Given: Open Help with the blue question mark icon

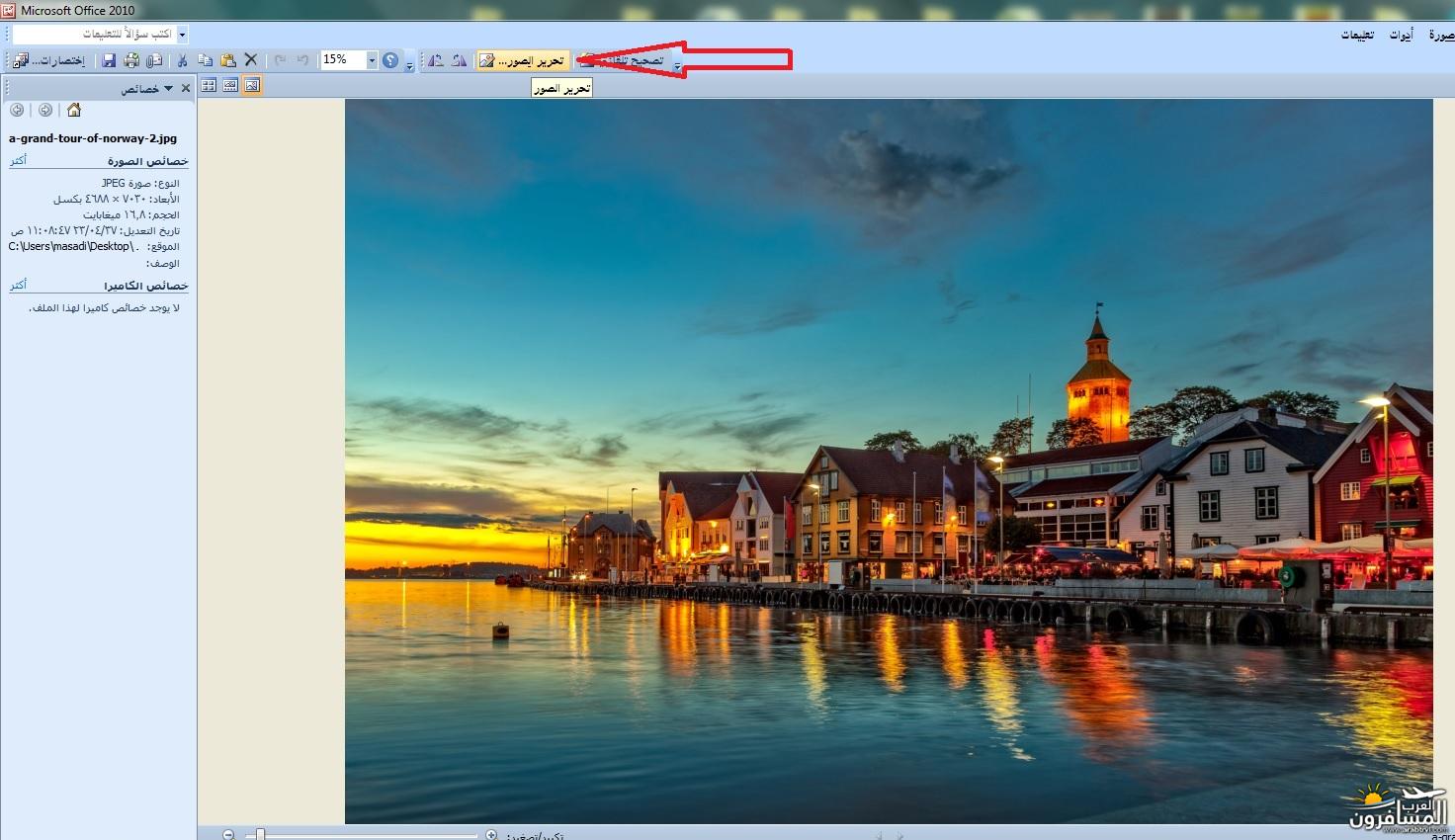Looking at the screenshot, I should [390, 60].
